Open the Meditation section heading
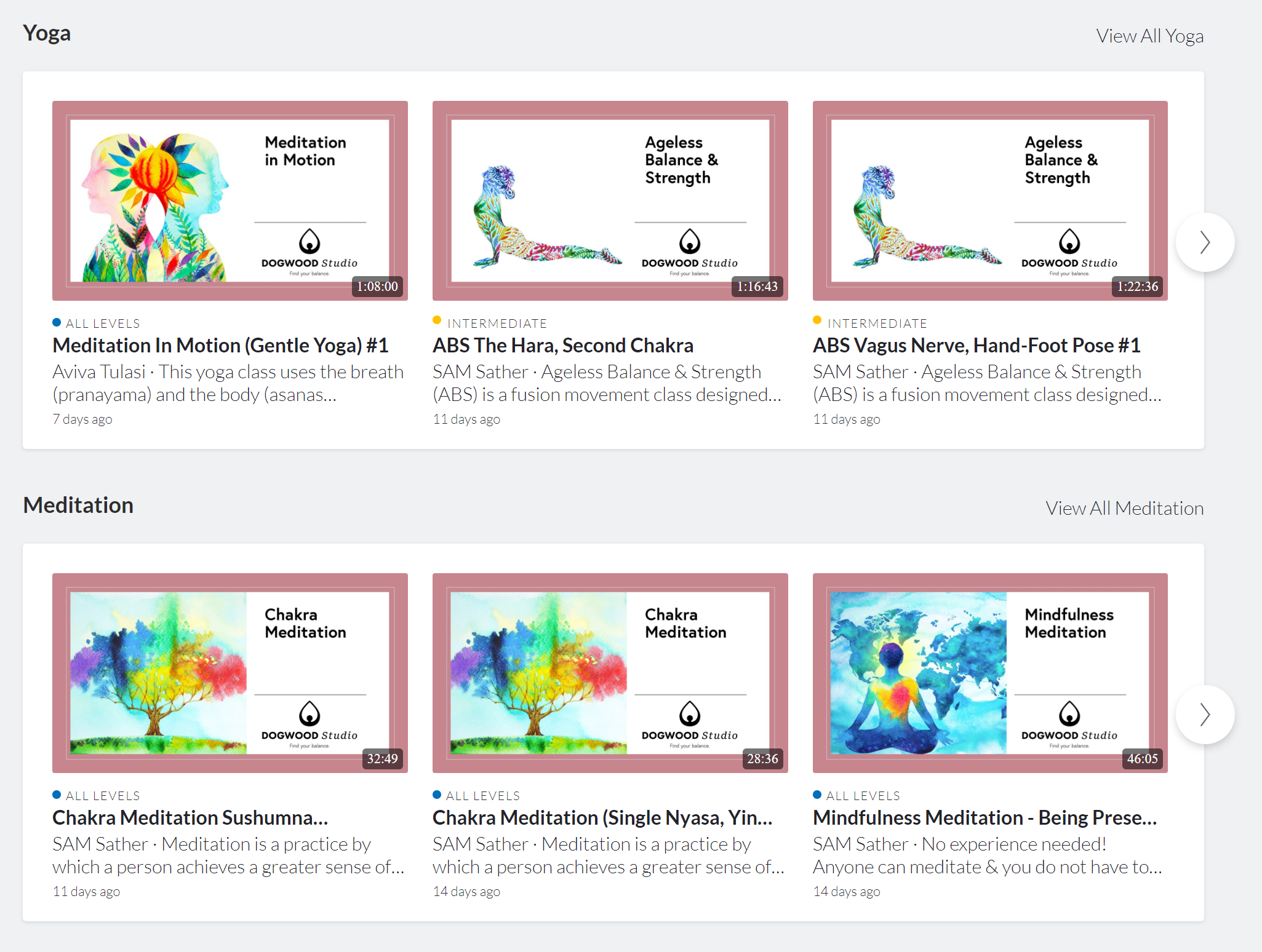This screenshot has width=1262, height=952. [x=78, y=505]
